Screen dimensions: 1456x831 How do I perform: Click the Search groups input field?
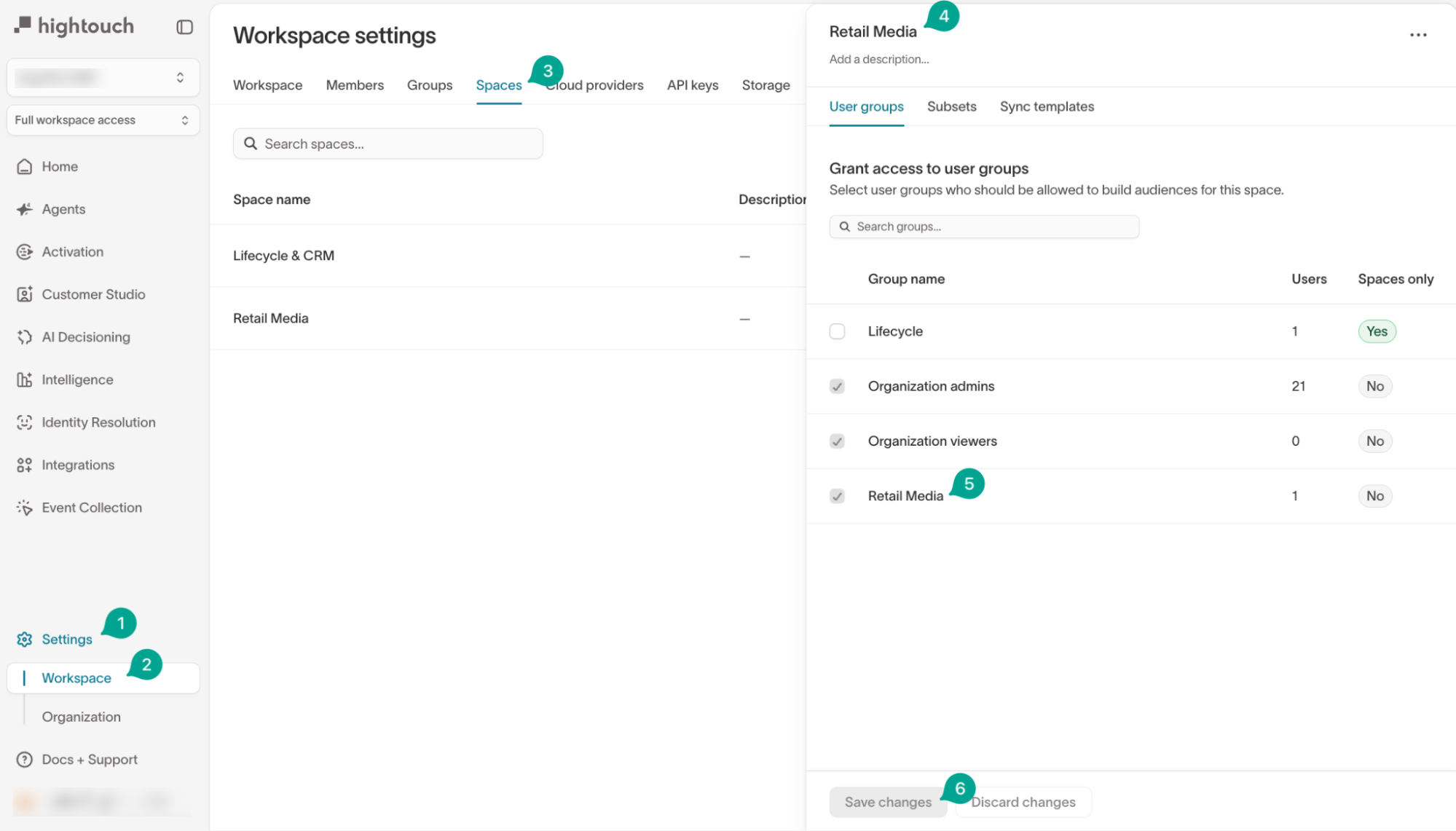983,227
